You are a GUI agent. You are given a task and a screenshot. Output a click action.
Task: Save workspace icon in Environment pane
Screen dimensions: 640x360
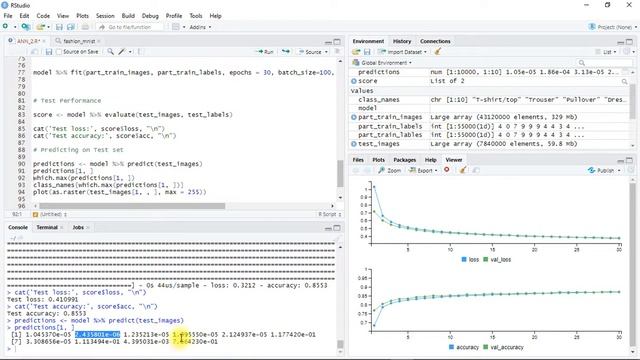point(367,52)
